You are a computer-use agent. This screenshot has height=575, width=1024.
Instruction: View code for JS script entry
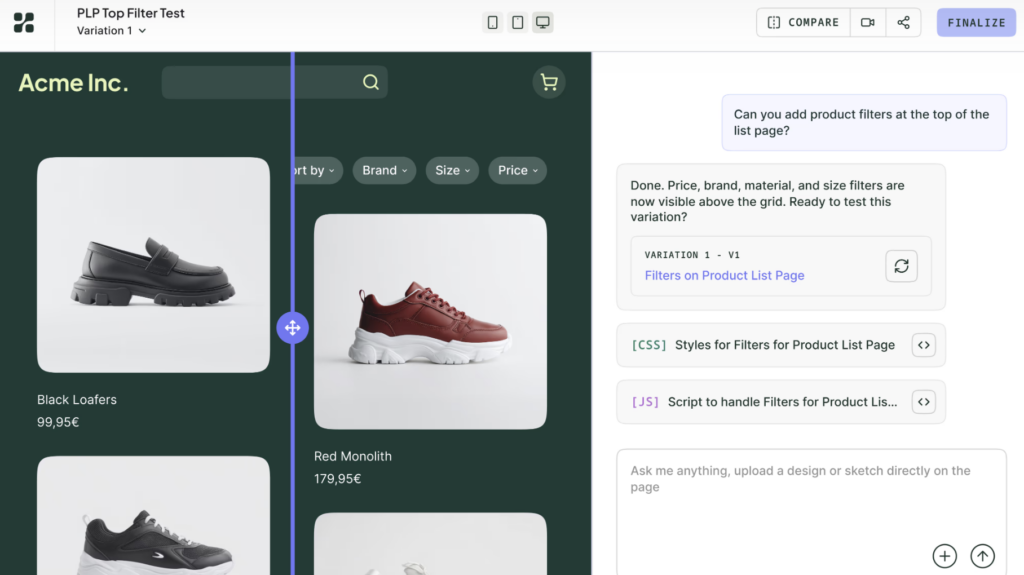[x=923, y=402]
